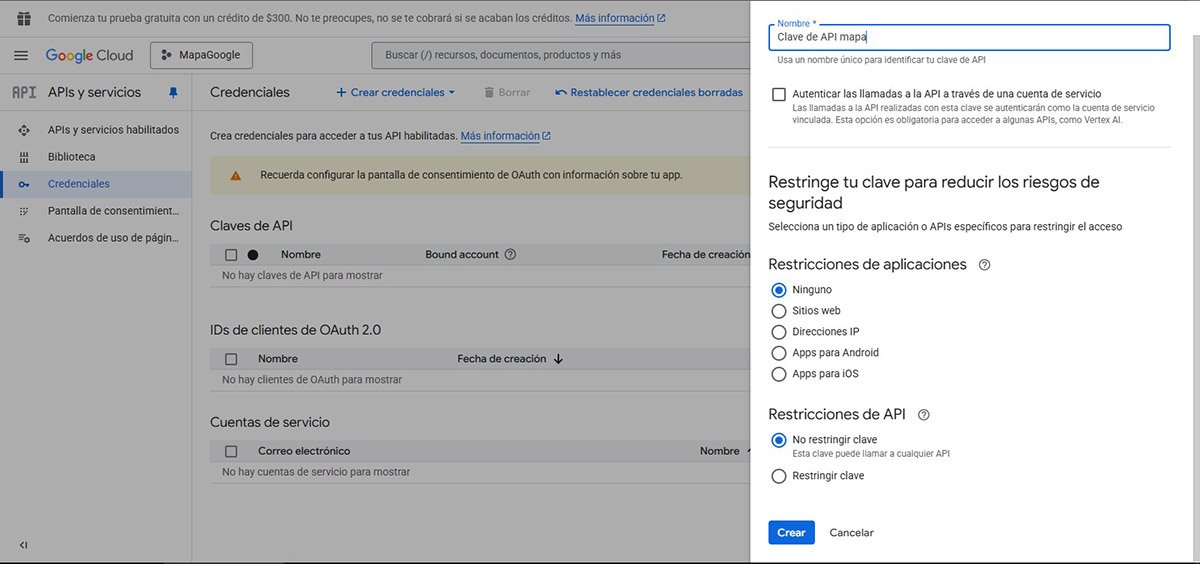Image resolution: width=1200 pixels, height=564 pixels.
Task: Open help for Restricciones de API
Action: 924,414
